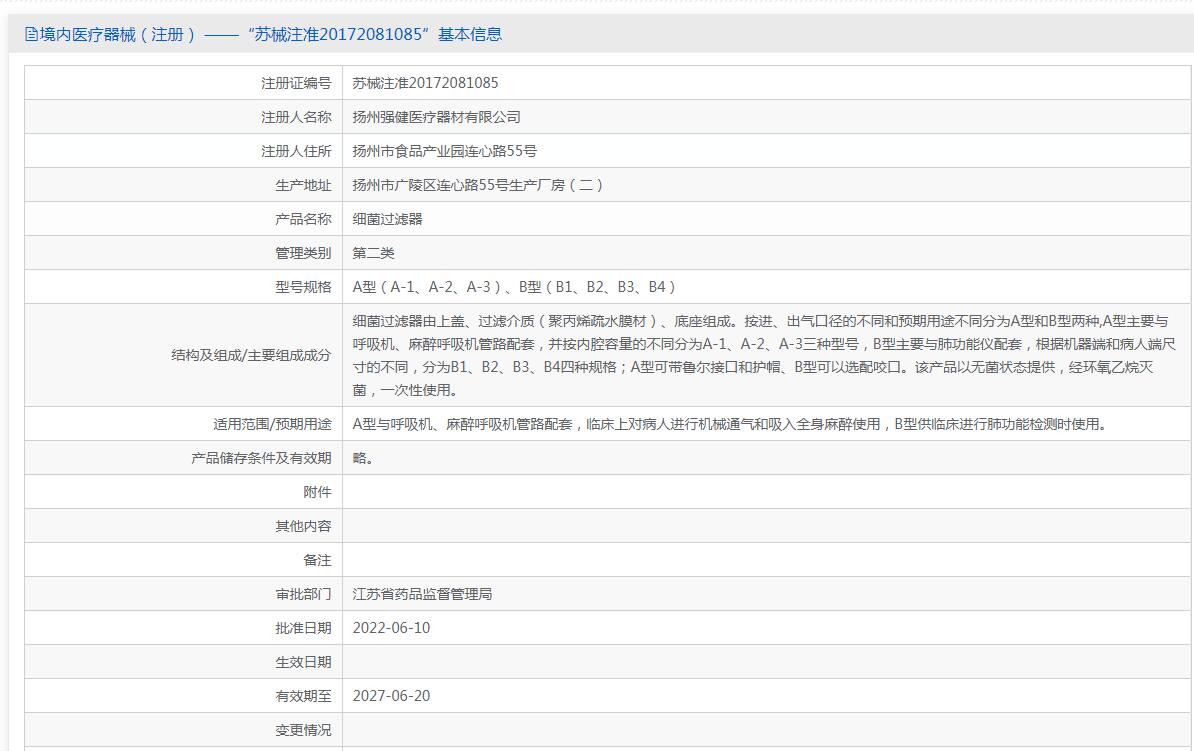The width and height of the screenshot is (1194, 751).
Task: Click model specification value A型（A-1、A-2、A-3）
Action: [429, 287]
